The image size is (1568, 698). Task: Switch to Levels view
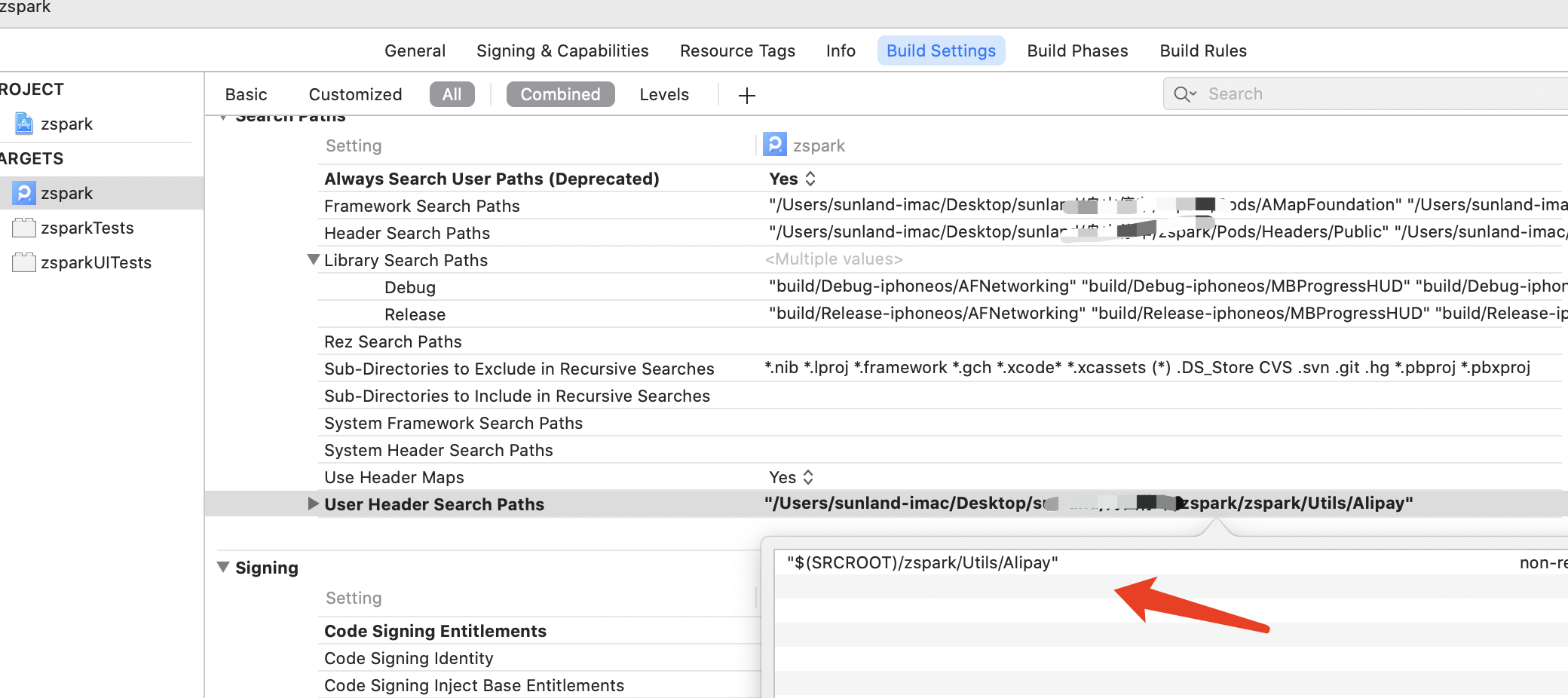[x=664, y=94]
